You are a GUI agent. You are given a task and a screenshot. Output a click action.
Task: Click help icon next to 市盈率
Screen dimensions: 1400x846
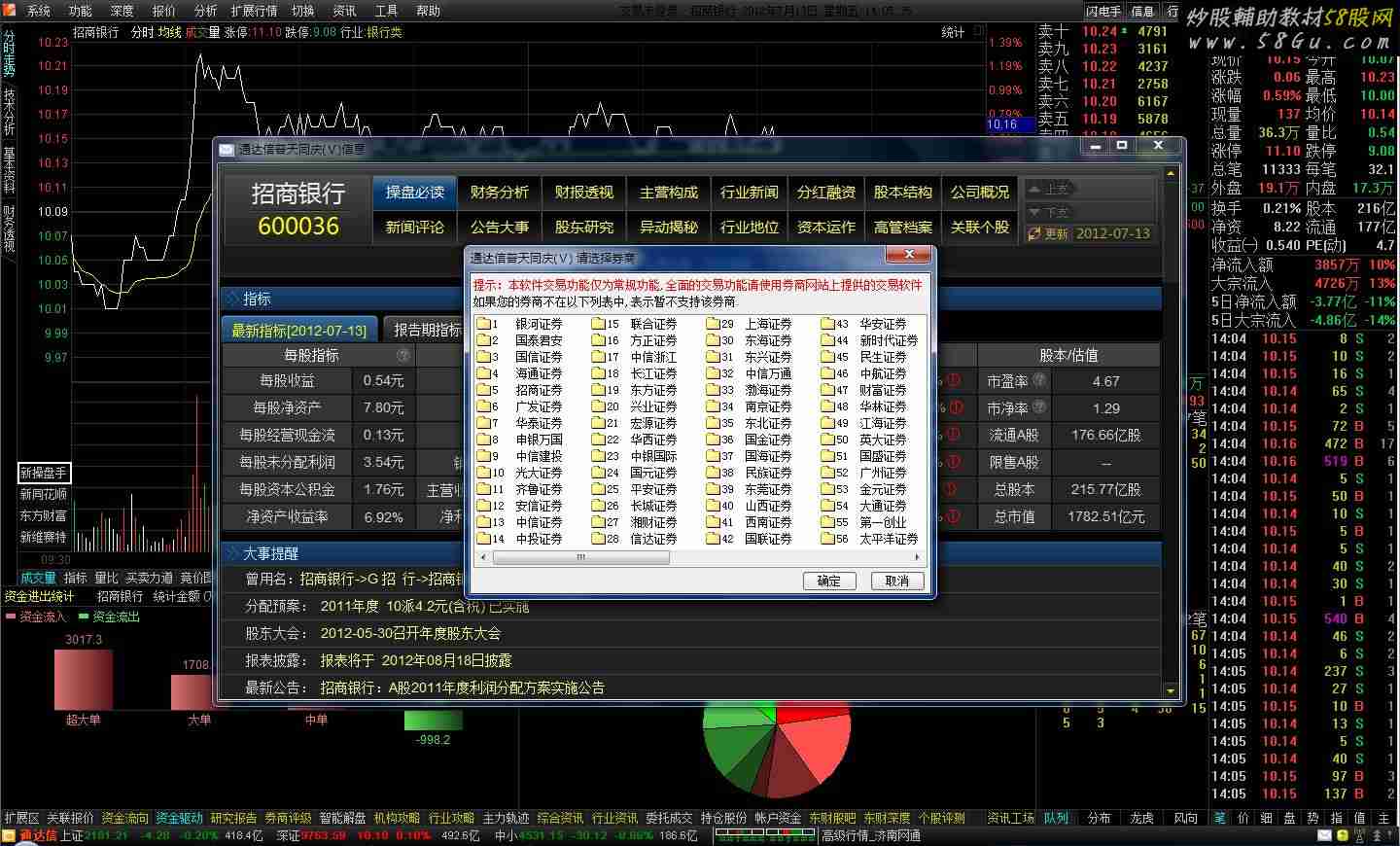click(1039, 380)
